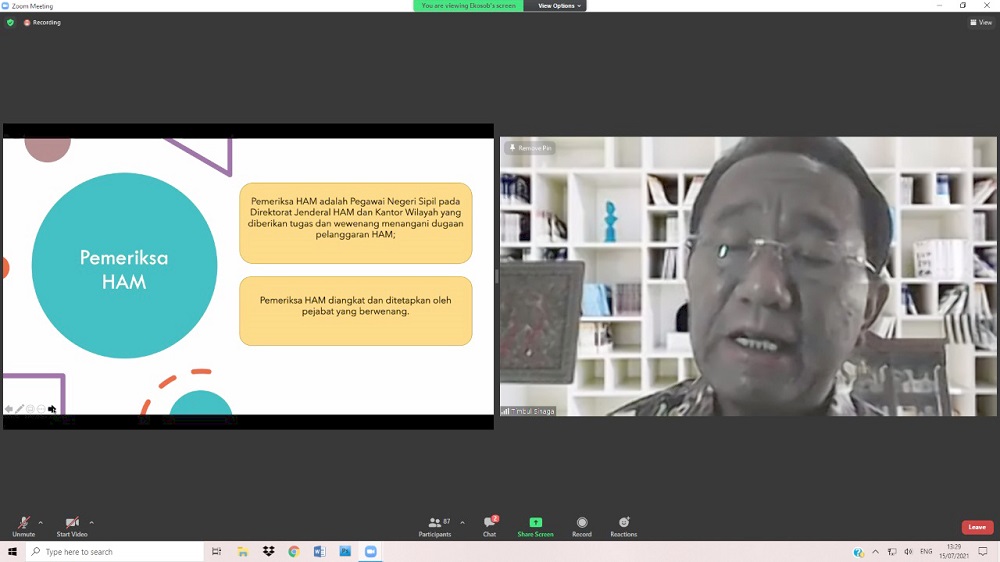This screenshot has height=562, width=1000.
Task: Open Microsoft Word from the taskbar
Action: coord(320,551)
